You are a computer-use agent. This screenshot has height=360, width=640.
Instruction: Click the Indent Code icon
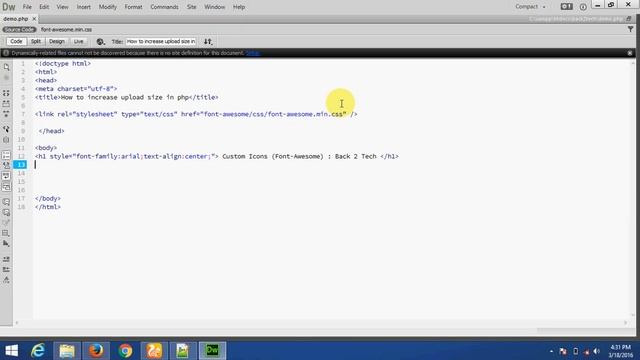6,259
